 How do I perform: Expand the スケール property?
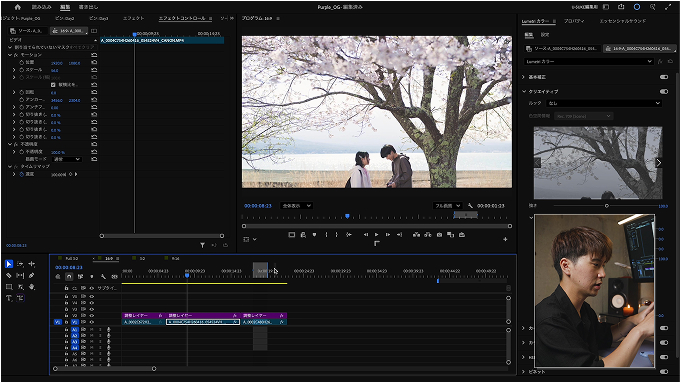point(14,70)
